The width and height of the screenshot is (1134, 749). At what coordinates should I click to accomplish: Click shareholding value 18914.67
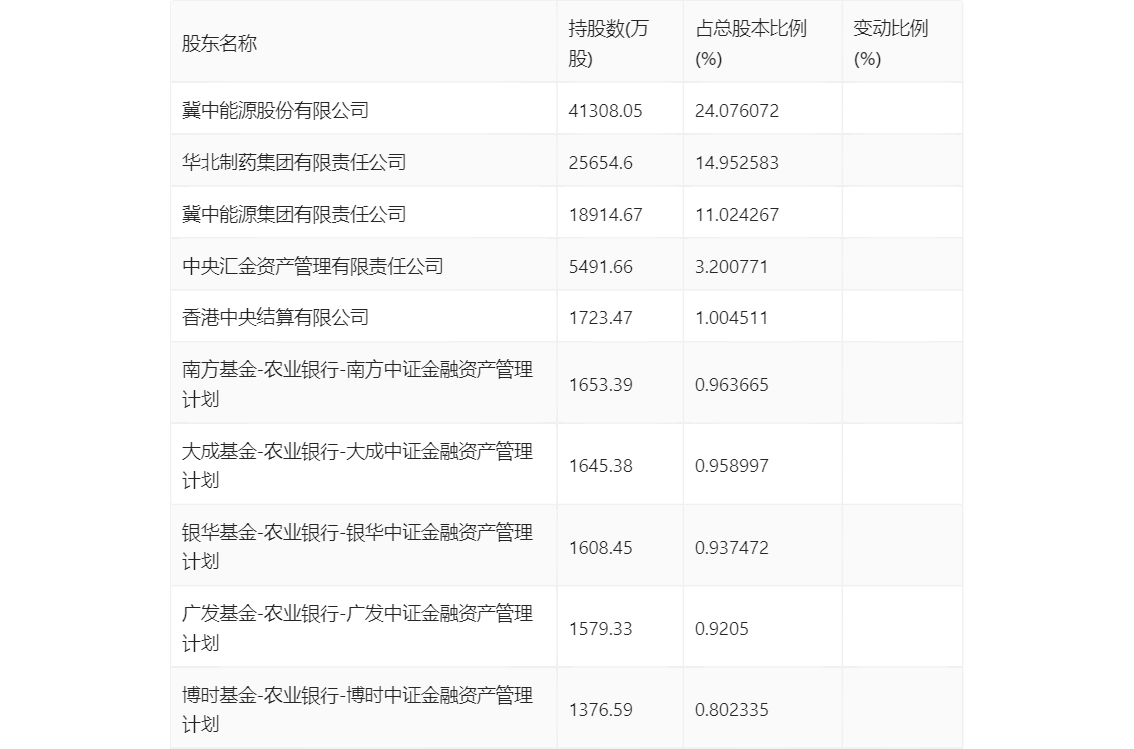pyautogui.click(x=605, y=215)
